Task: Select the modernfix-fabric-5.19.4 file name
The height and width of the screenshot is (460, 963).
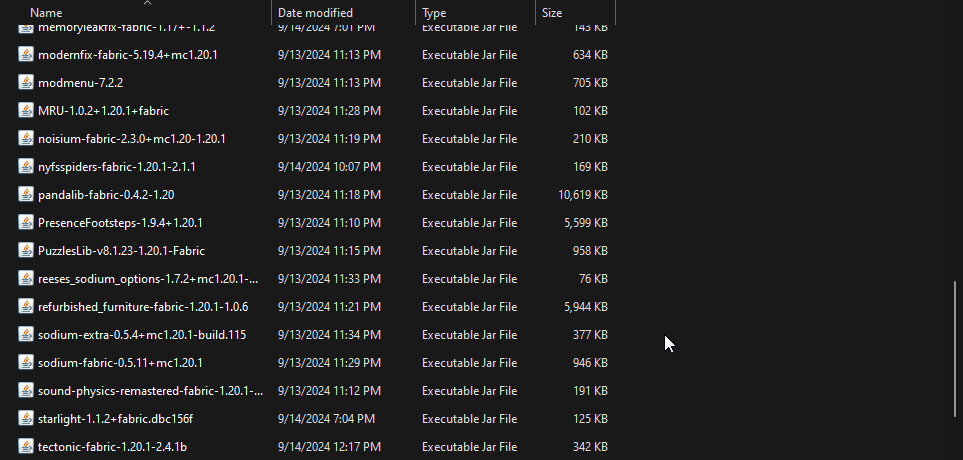Action: (x=127, y=55)
